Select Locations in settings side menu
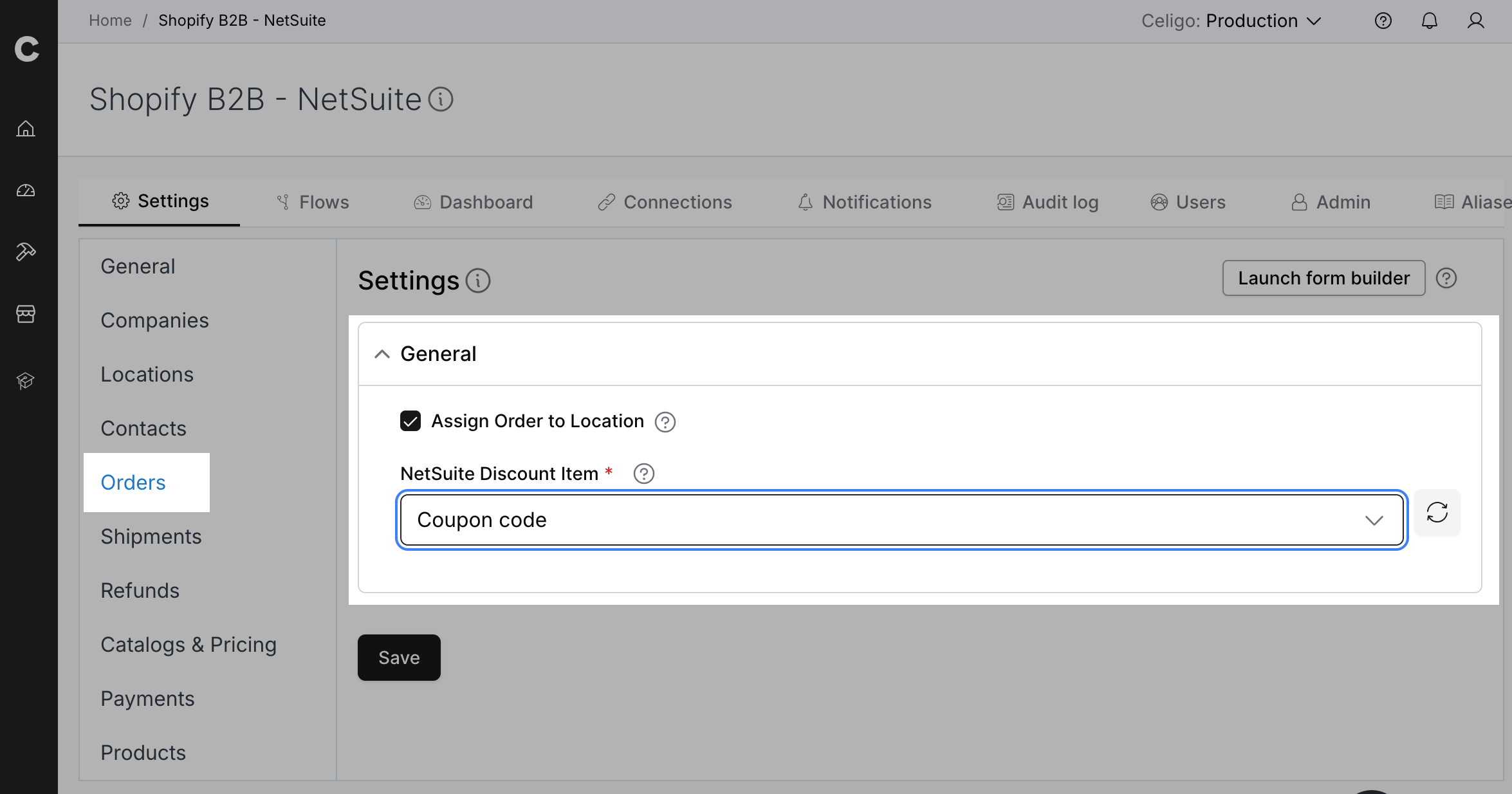 (x=147, y=374)
